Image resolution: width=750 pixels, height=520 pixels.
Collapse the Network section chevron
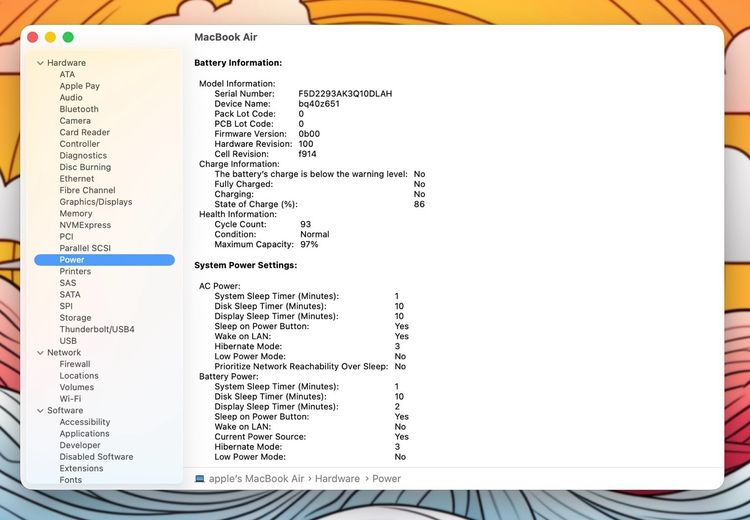click(40, 353)
